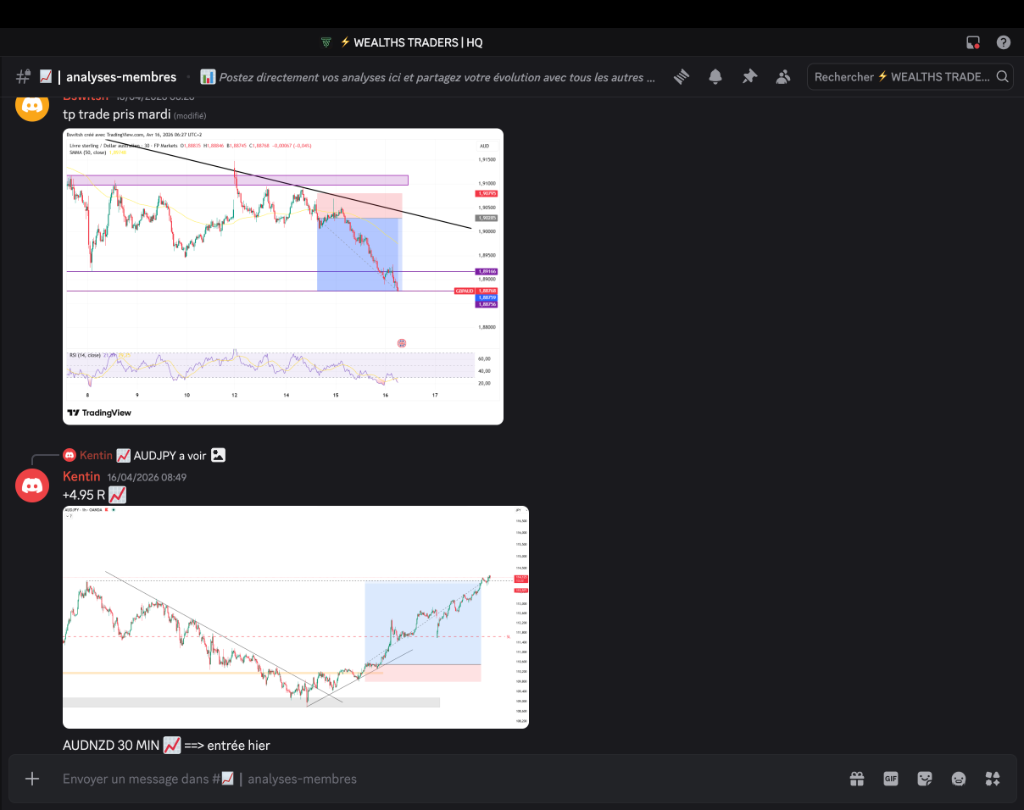Open the plus attachment button in message bar
The image size is (1024, 810).
32,779
